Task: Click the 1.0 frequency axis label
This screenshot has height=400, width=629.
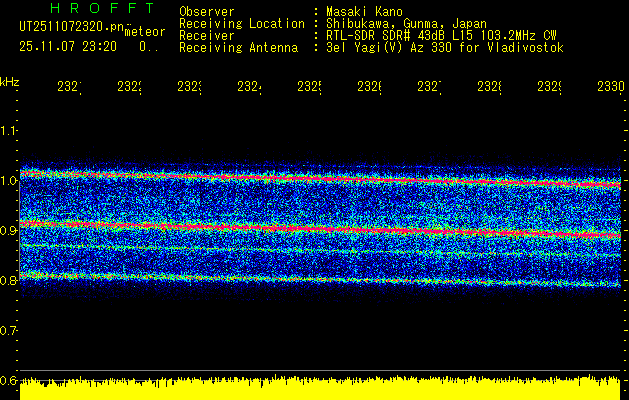Action: tap(8, 181)
